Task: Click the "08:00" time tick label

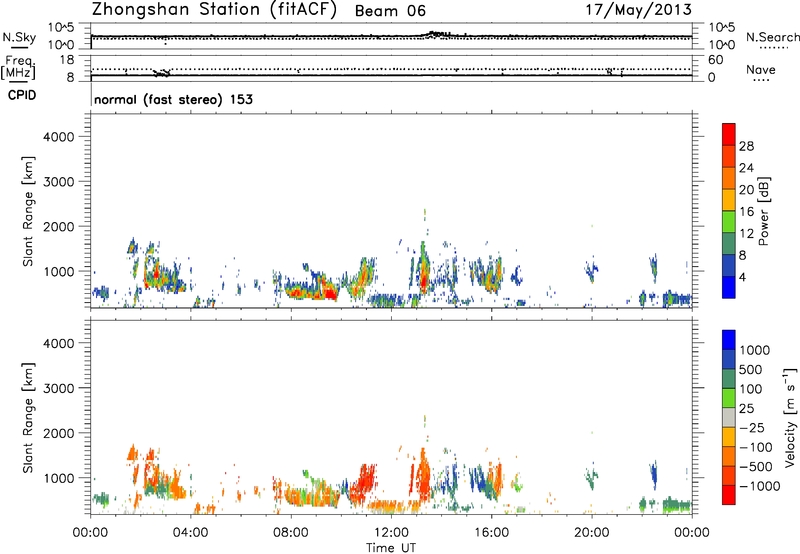Action: [291, 533]
